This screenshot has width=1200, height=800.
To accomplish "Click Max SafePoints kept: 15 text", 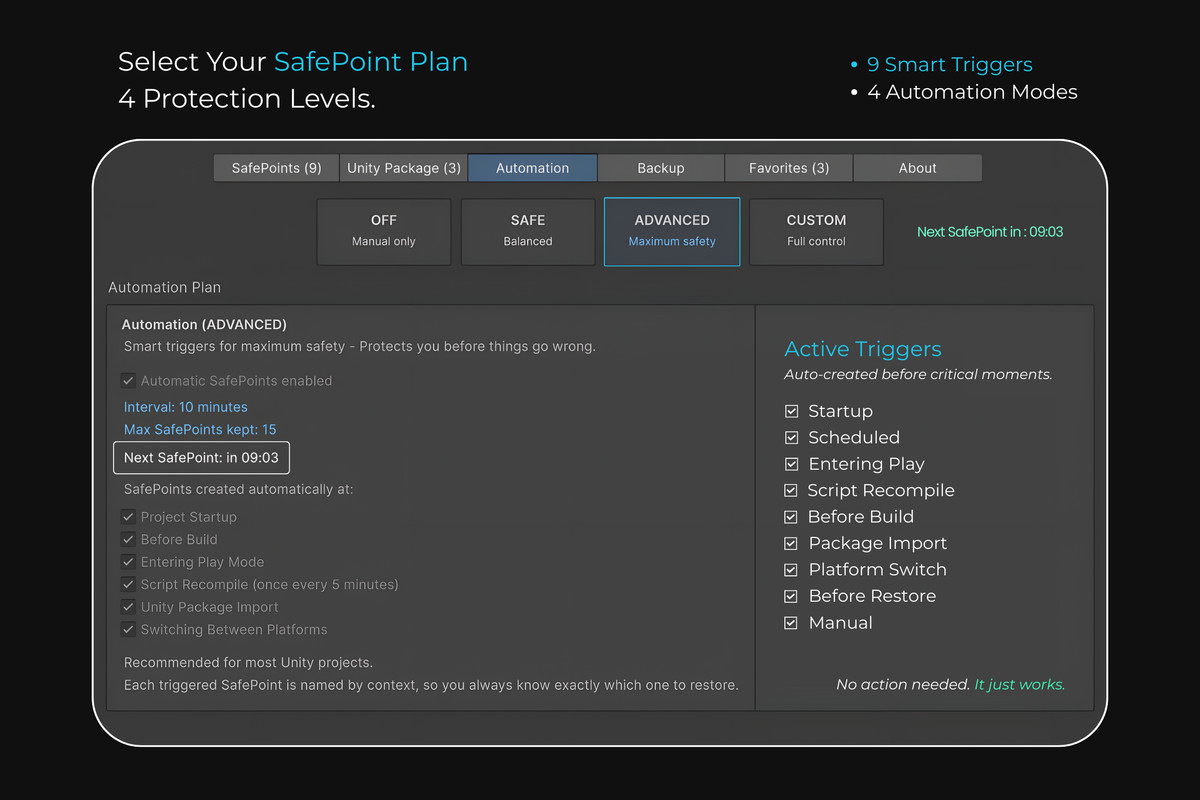I will pyautogui.click(x=200, y=430).
